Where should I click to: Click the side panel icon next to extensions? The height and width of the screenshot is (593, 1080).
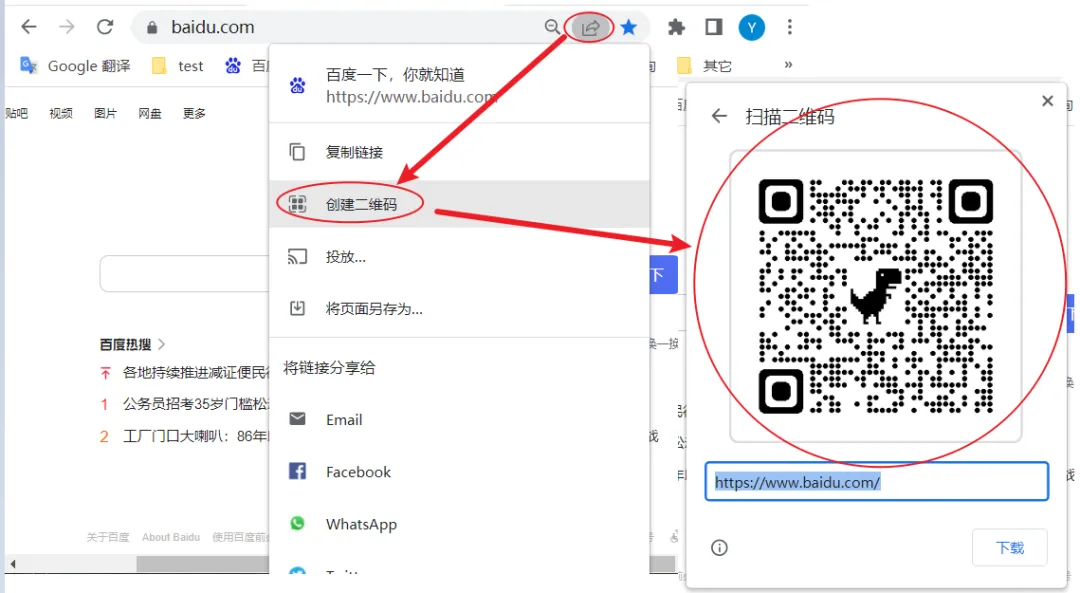[712, 27]
